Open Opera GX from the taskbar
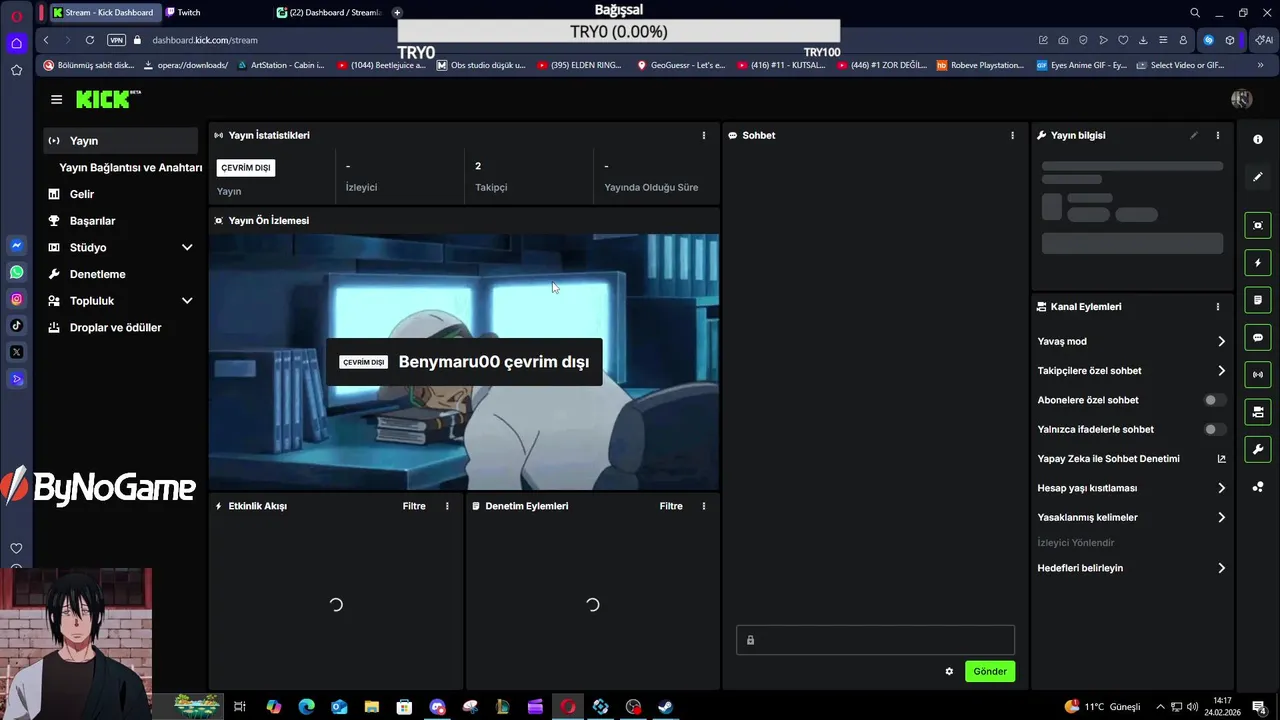Image resolution: width=1280 pixels, height=720 pixels. (568, 707)
